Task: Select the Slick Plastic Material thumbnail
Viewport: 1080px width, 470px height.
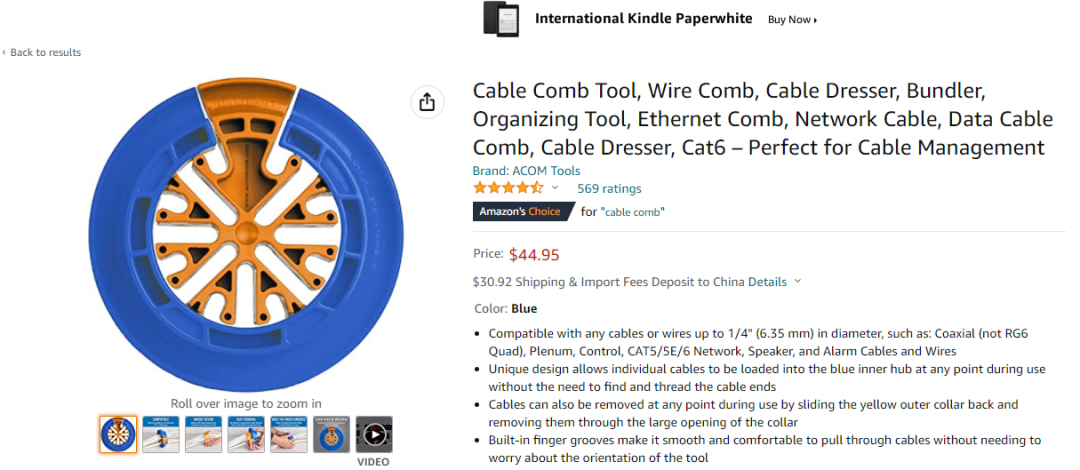Action: click(332, 435)
